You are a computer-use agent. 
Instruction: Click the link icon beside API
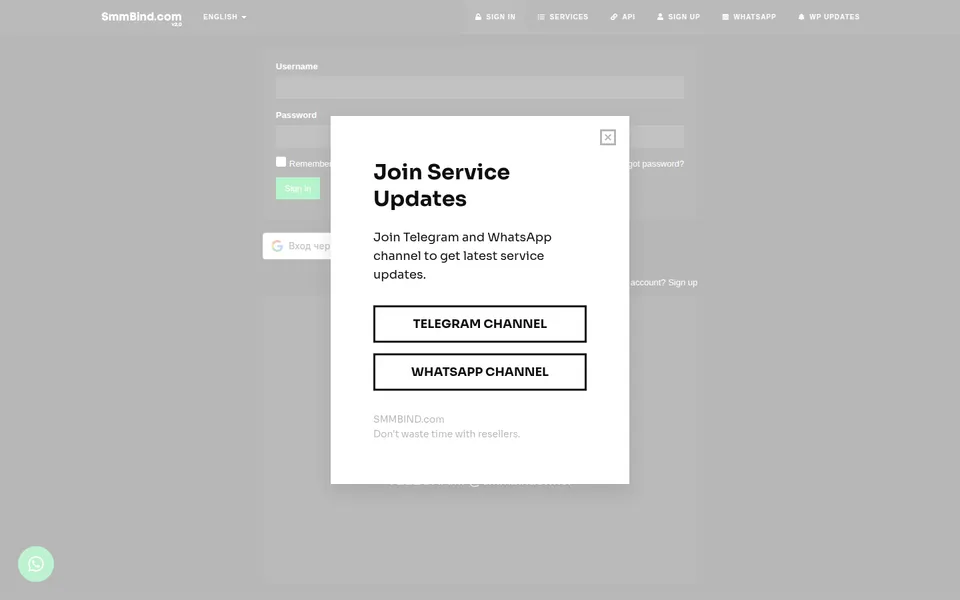coord(614,17)
